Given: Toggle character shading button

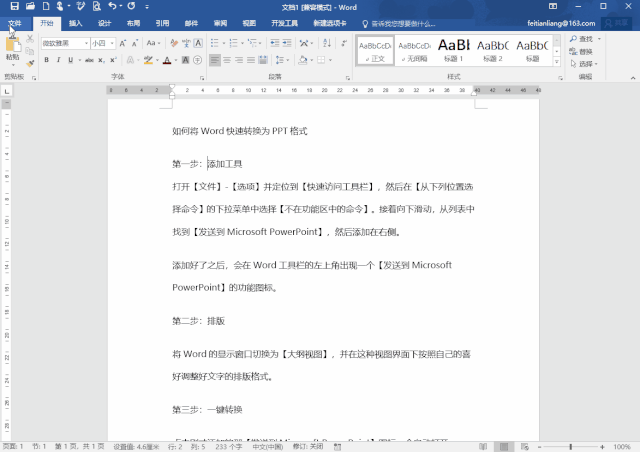Looking at the screenshot, I should coord(185,60).
